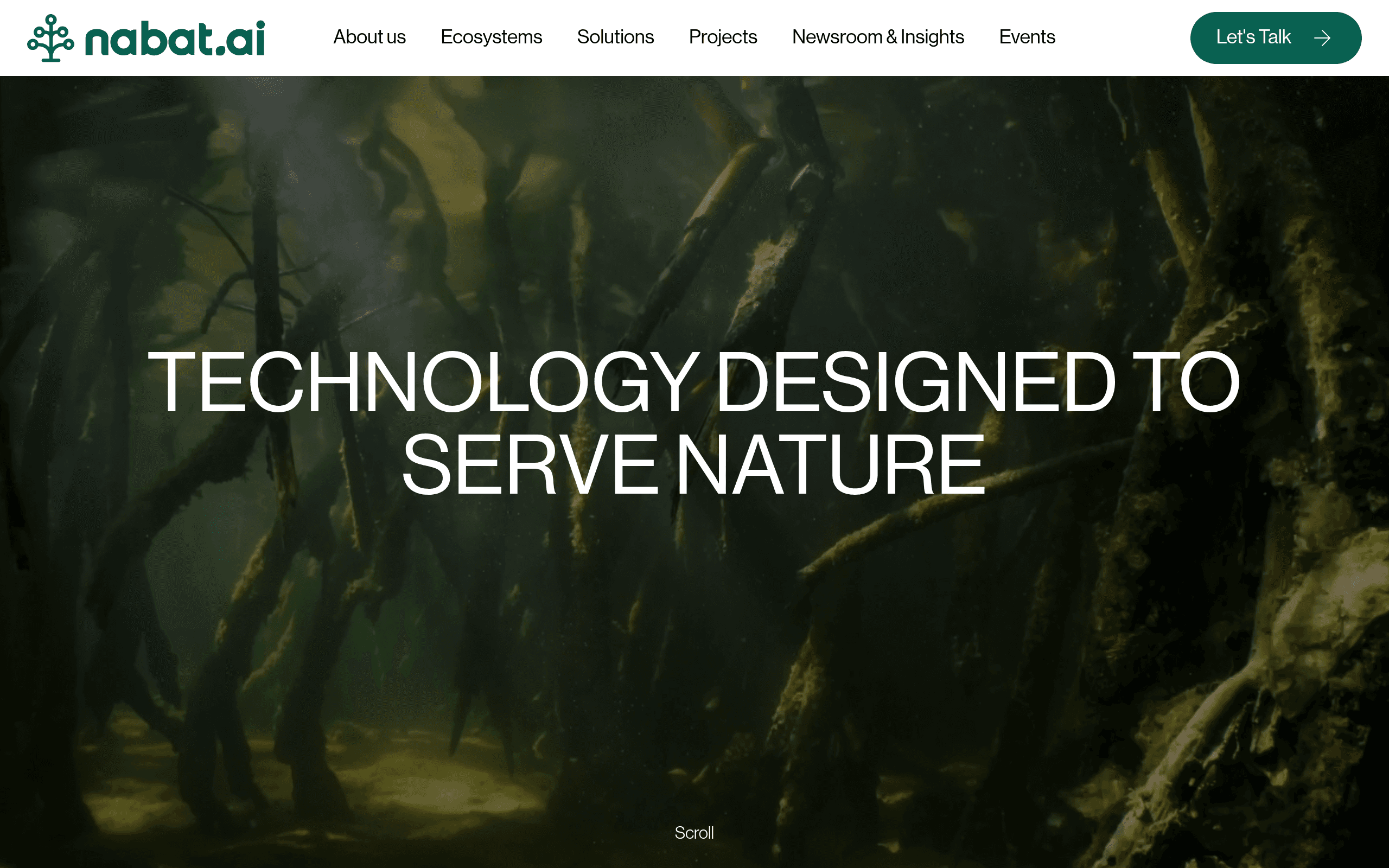Click the word SERVE in the headline
Viewport: 1389px width, 868px height.
(530, 464)
